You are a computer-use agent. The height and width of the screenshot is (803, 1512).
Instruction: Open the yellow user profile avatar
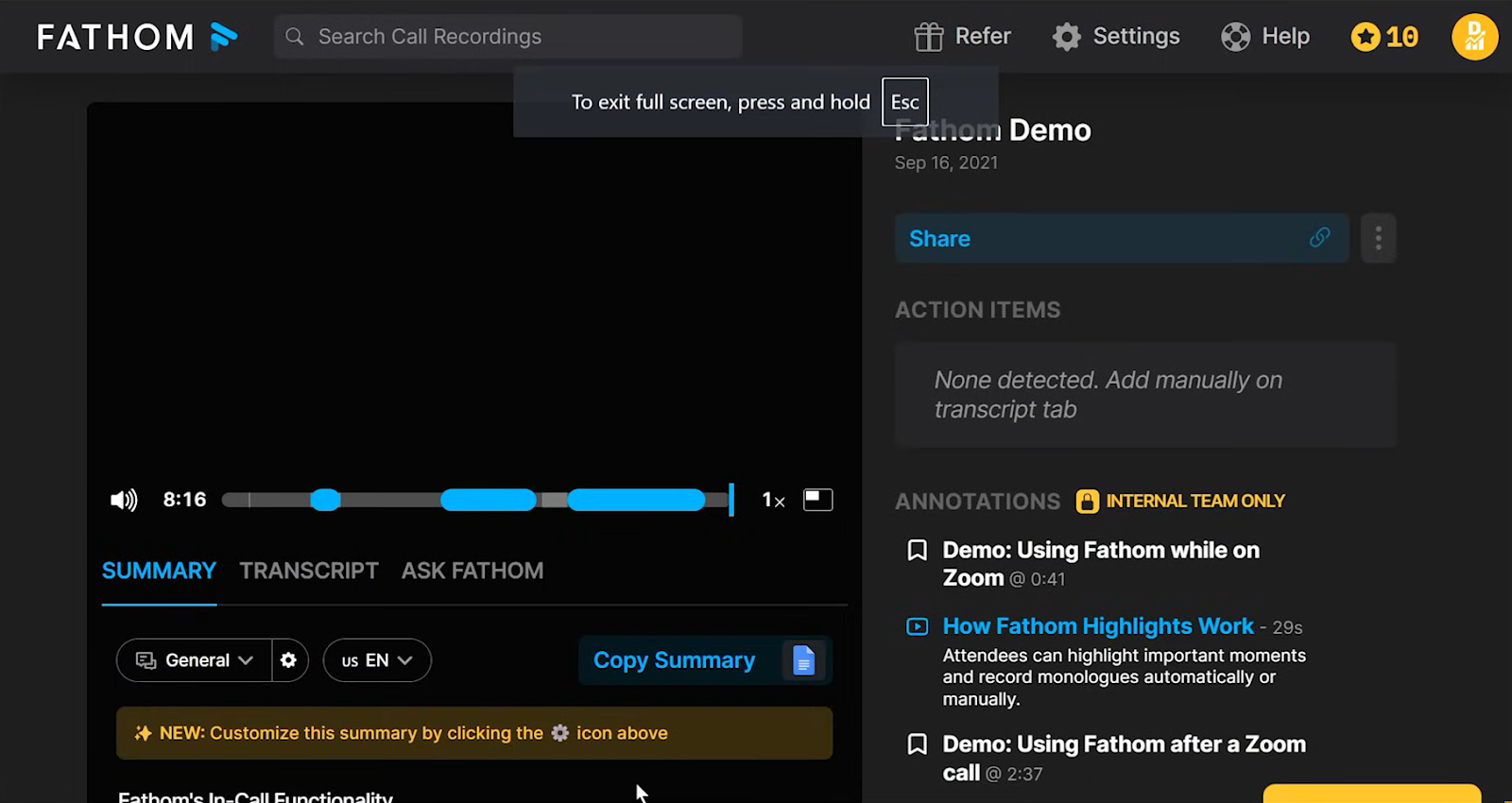(1474, 37)
